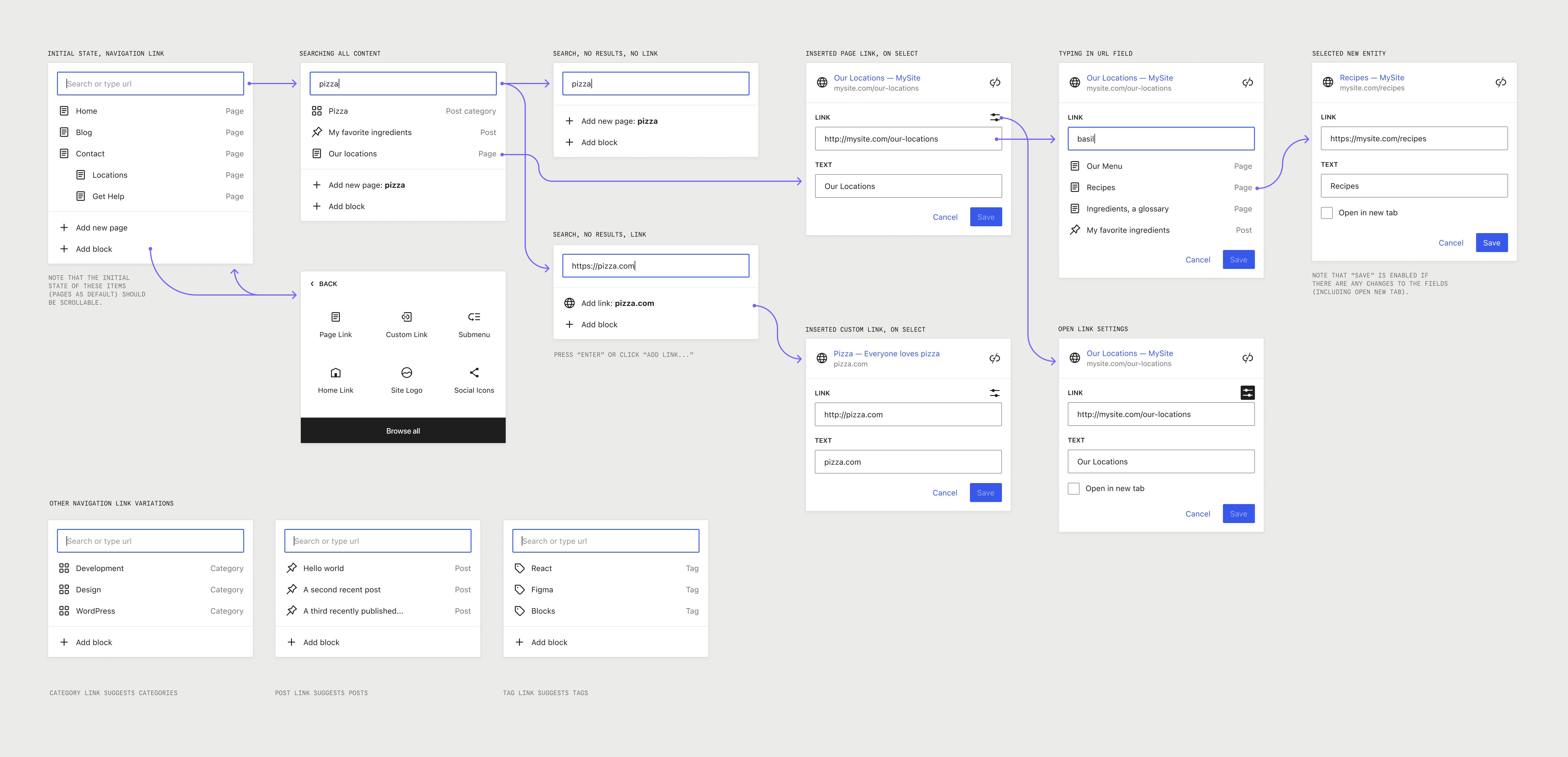Select the Page Link block icon

click(x=335, y=317)
